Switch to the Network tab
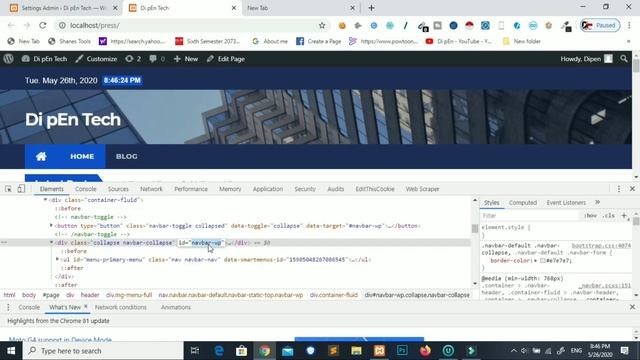This screenshot has height=360, width=640. pos(151,189)
